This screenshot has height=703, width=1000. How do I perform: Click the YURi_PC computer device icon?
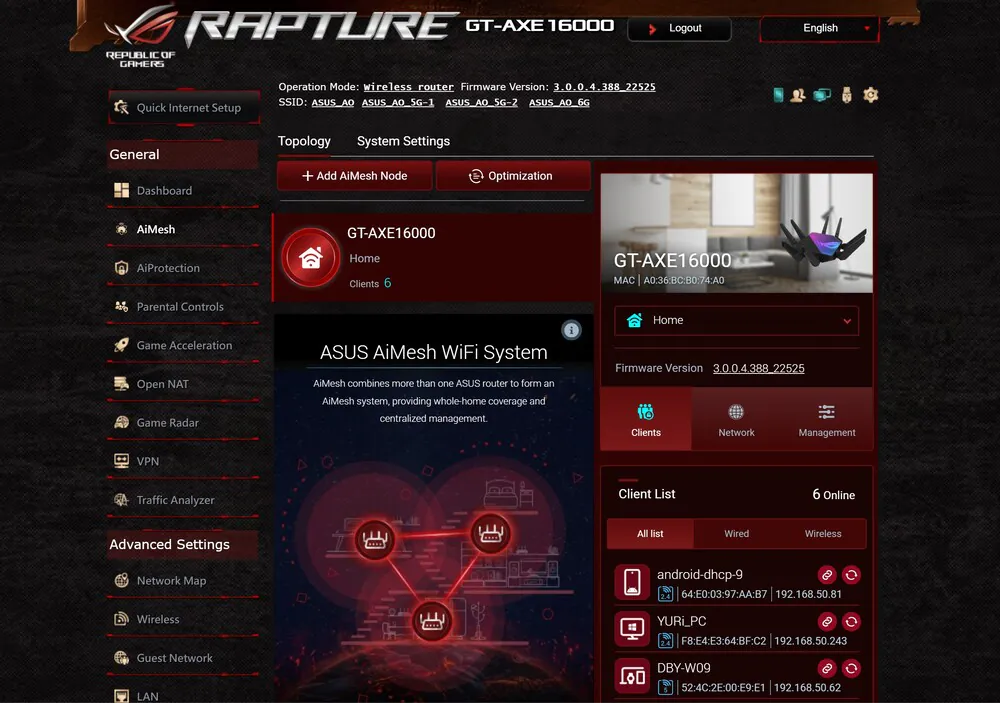pos(632,628)
